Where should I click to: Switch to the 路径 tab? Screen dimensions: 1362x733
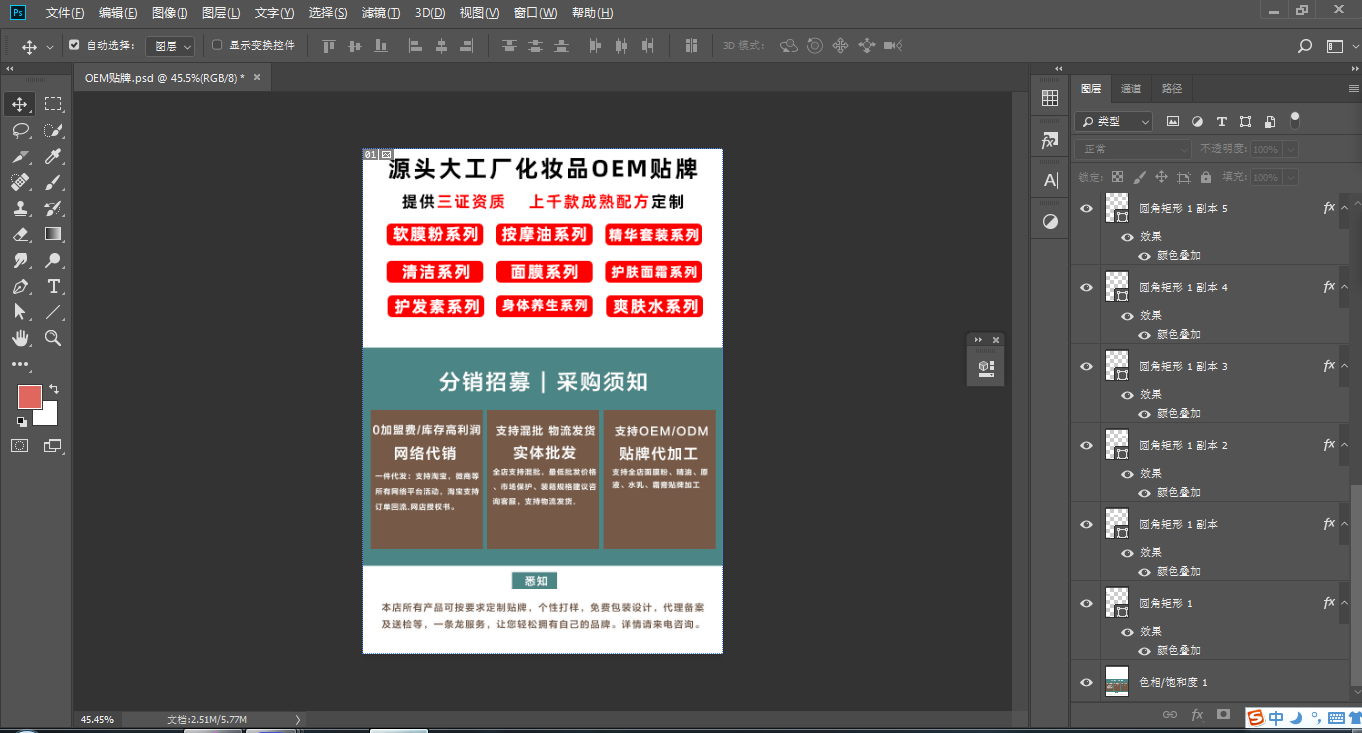1172,89
